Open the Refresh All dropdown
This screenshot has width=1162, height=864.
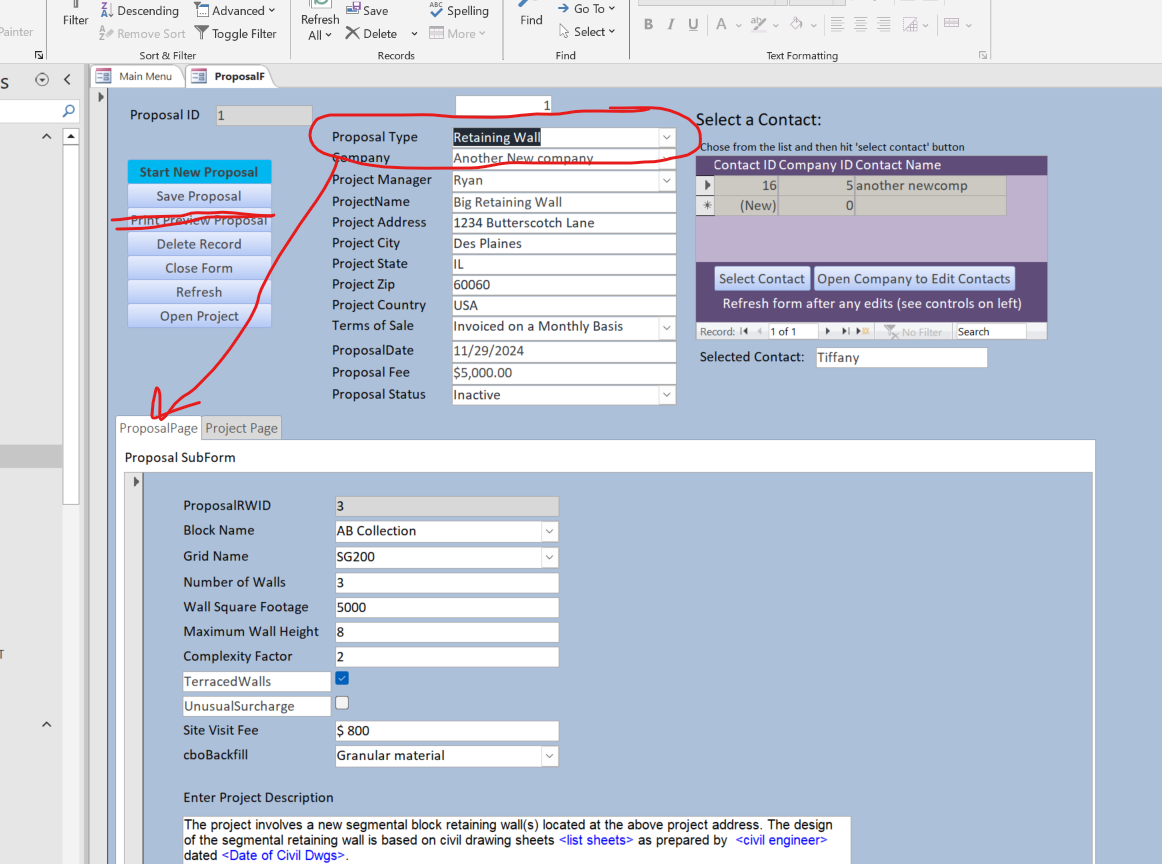tap(319, 27)
